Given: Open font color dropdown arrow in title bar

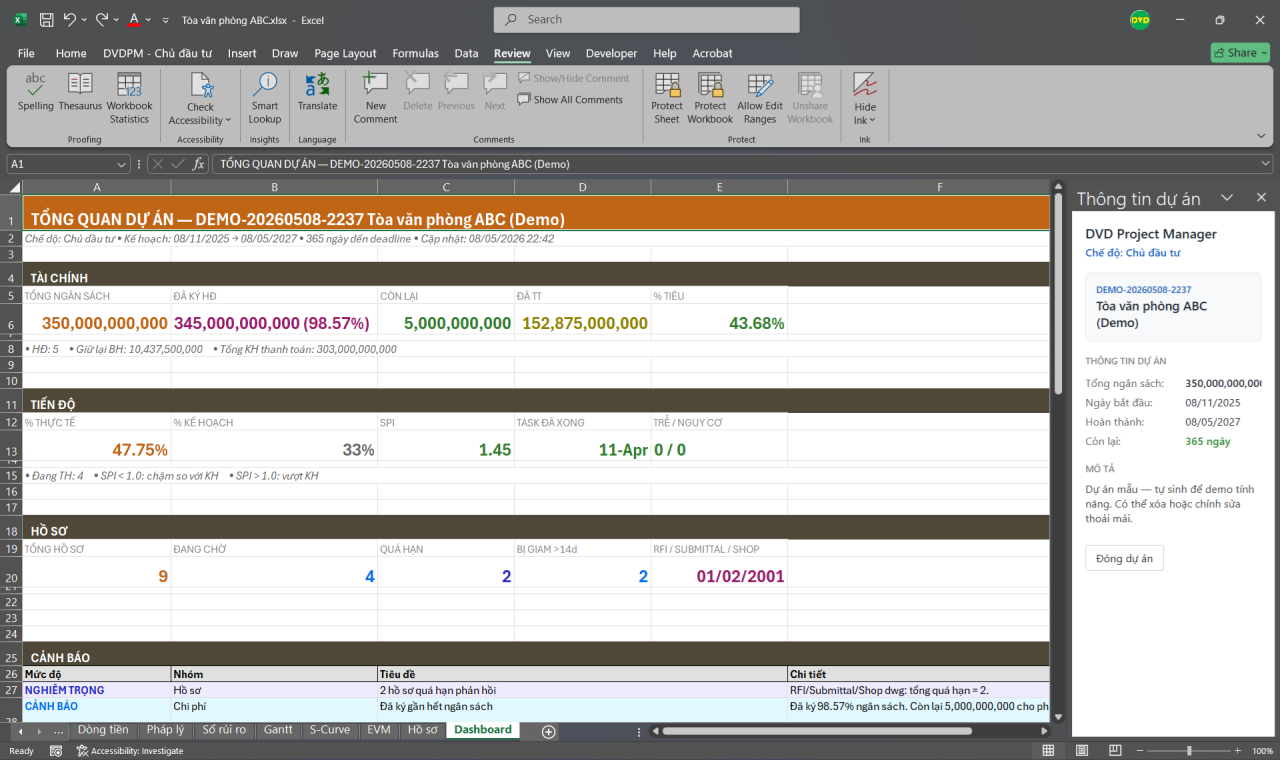Looking at the screenshot, I should 148,20.
